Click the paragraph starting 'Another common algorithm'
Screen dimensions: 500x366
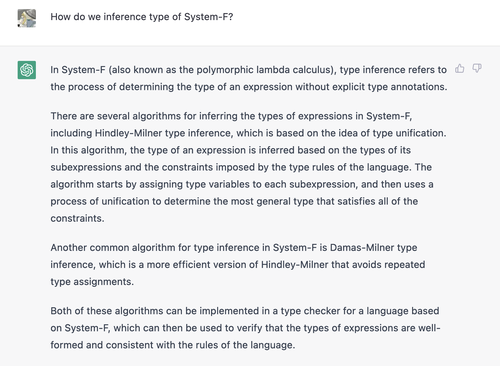click(x=238, y=264)
